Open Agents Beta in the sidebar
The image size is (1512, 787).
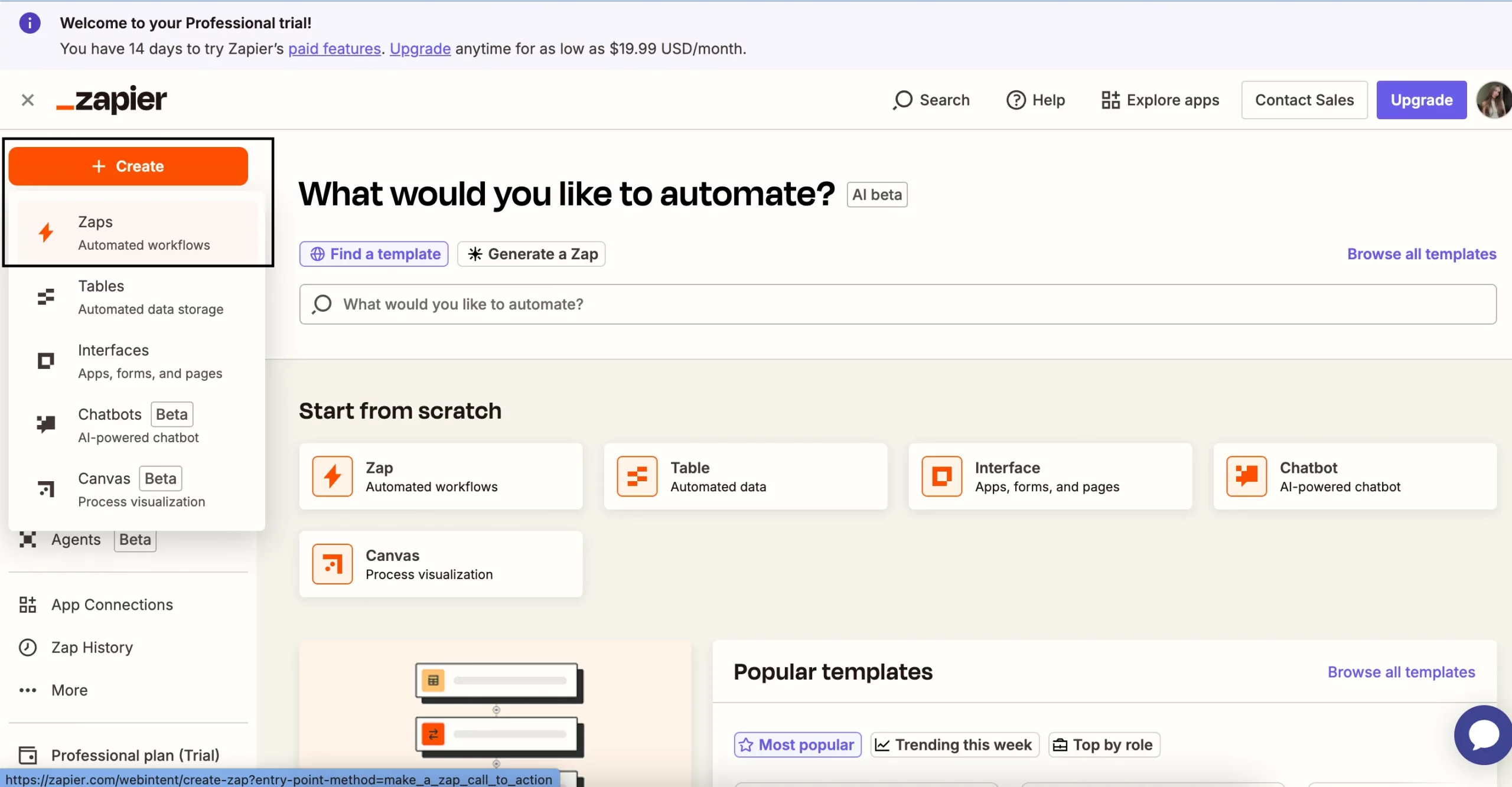tap(128, 540)
